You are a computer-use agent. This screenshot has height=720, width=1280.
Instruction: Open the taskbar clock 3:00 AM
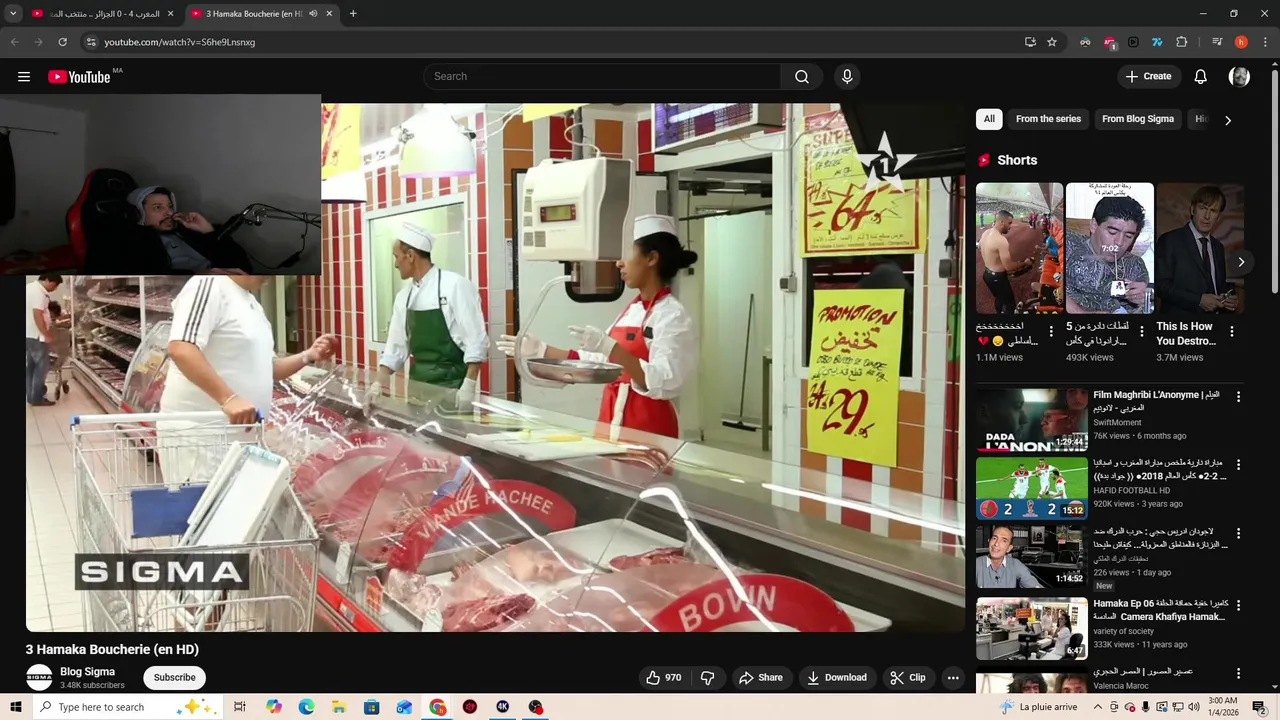1222,707
